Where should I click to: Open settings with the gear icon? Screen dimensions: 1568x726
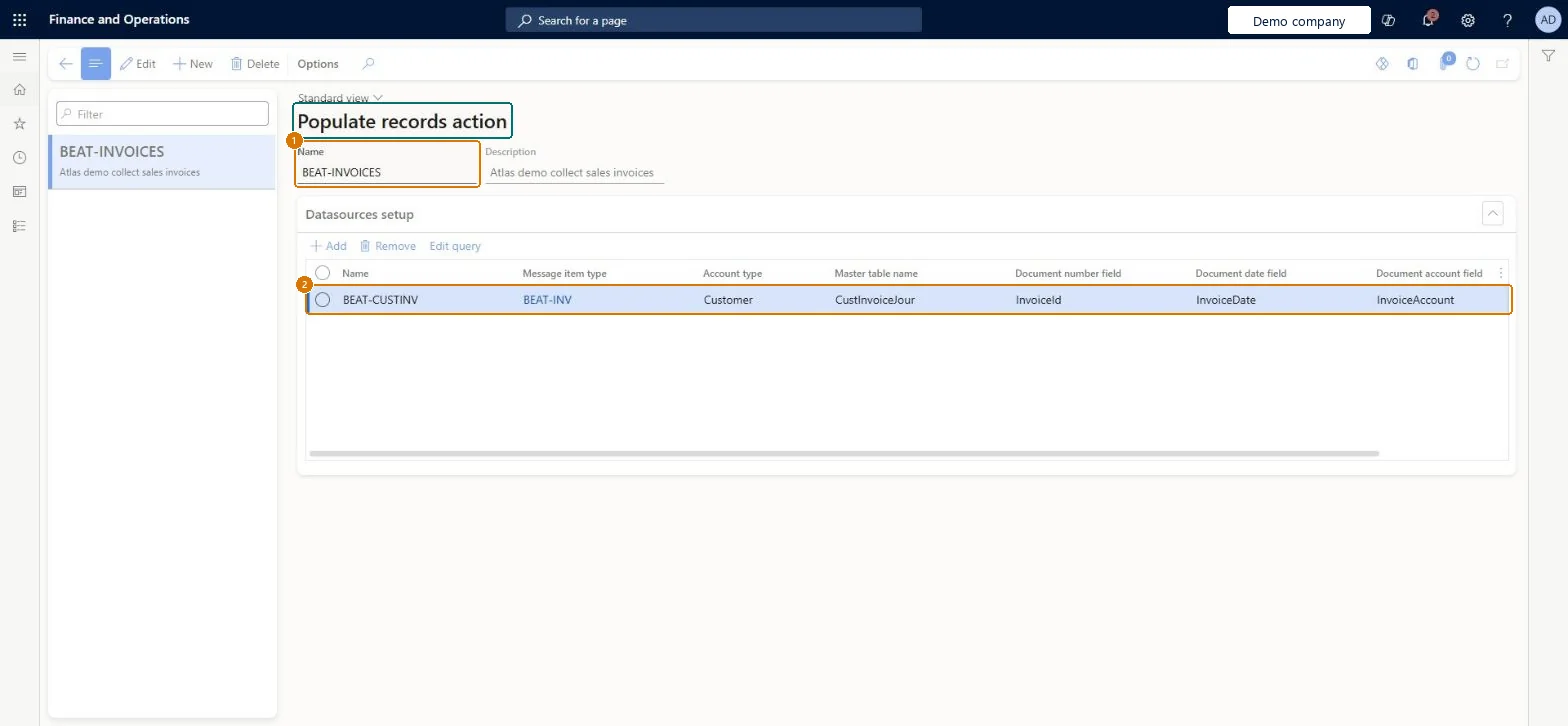point(1468,20)
